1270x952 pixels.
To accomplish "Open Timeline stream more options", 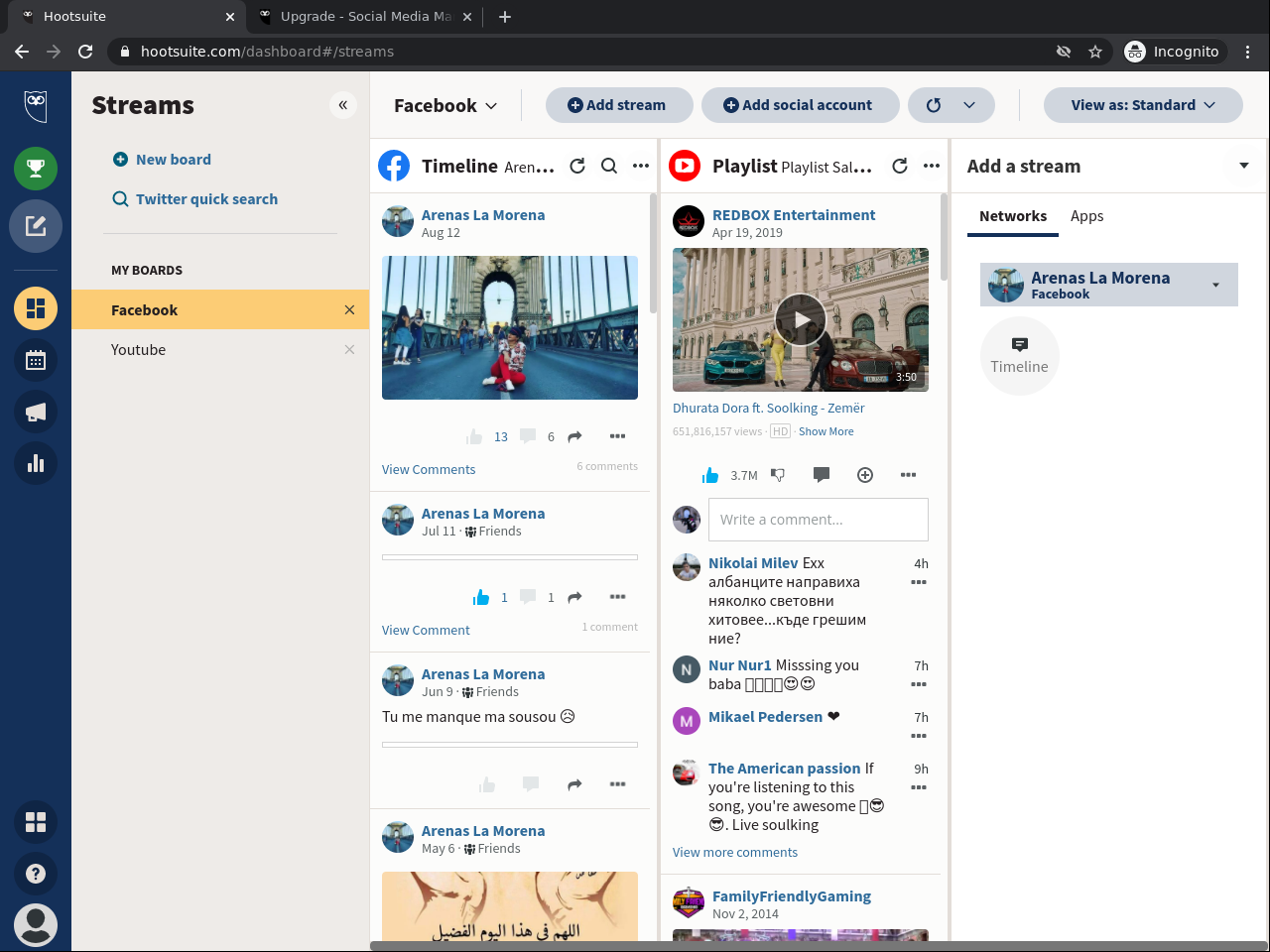I will pos(641,166).
